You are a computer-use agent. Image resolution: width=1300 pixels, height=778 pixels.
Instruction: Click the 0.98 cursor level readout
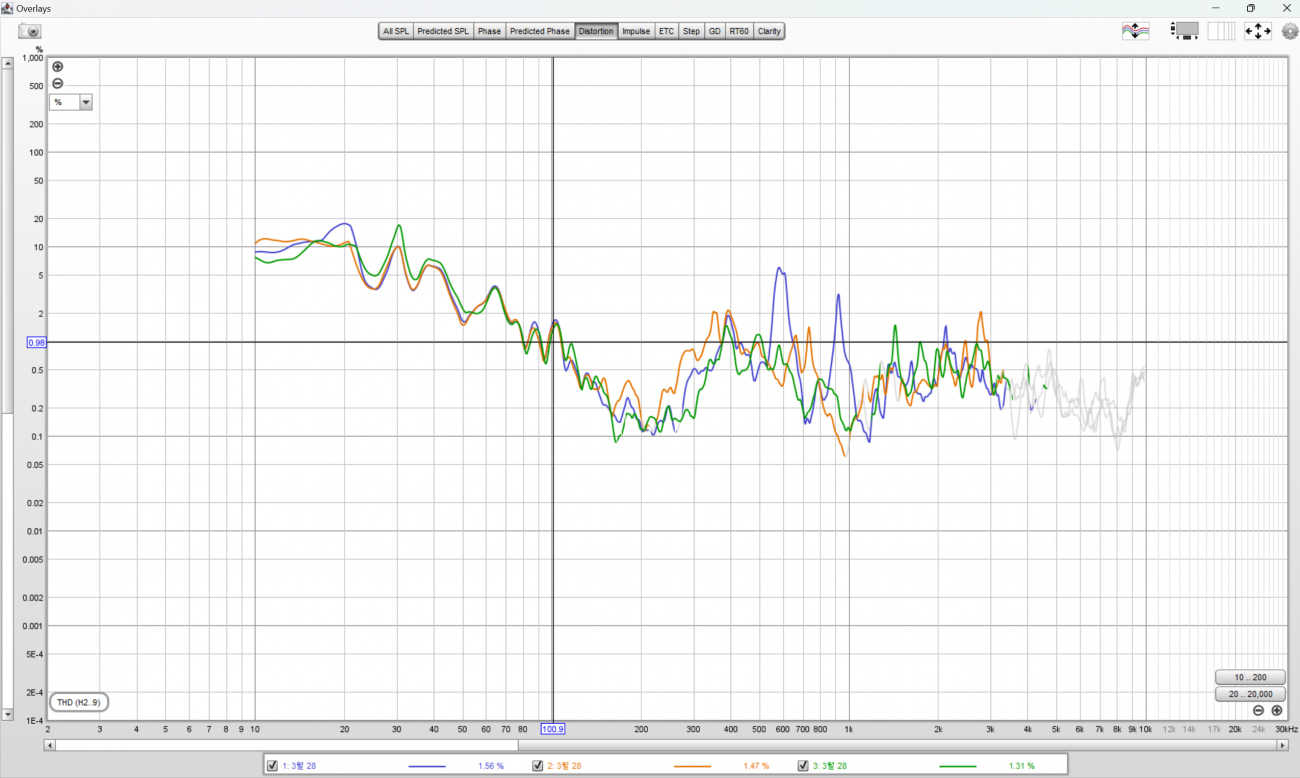pos(37,342)
